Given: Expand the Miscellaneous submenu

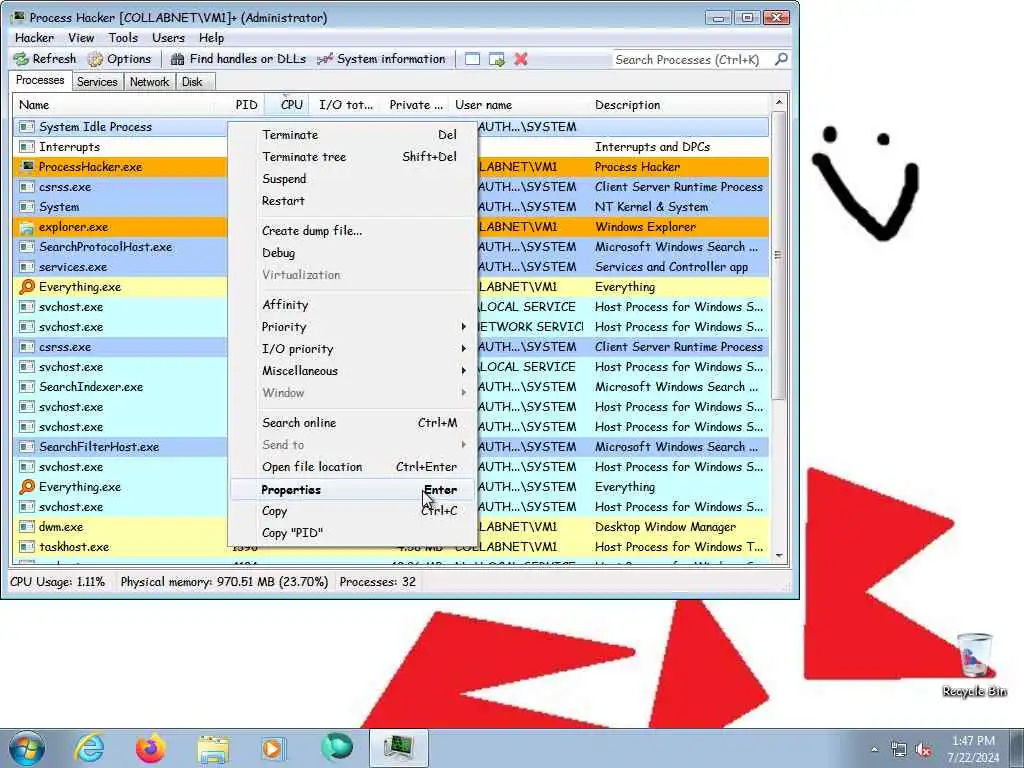Looking at the screenshot, I should point(353,371).
